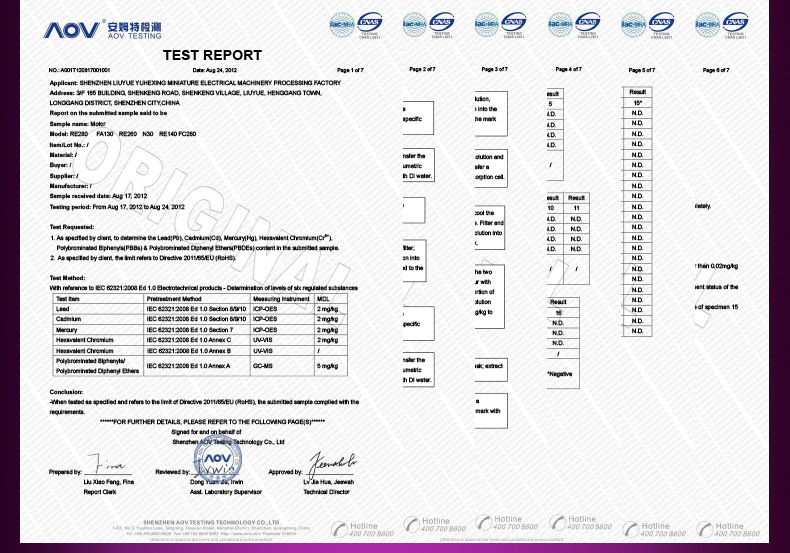Click the 'Sample name: Motor' line
790x553 pixels.
click(78, 124)
